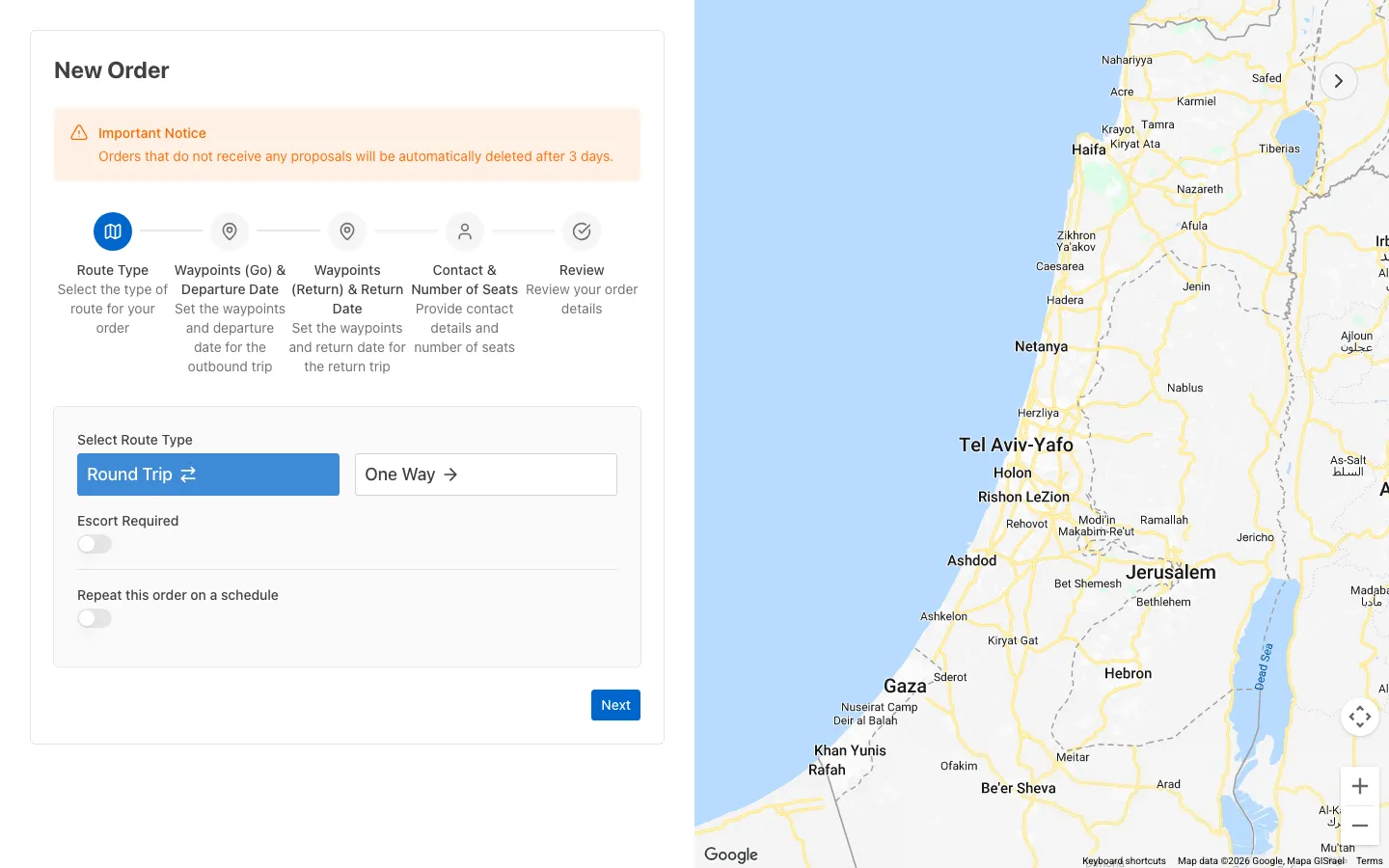Select the Round Trip route type

tap(208, 475)
